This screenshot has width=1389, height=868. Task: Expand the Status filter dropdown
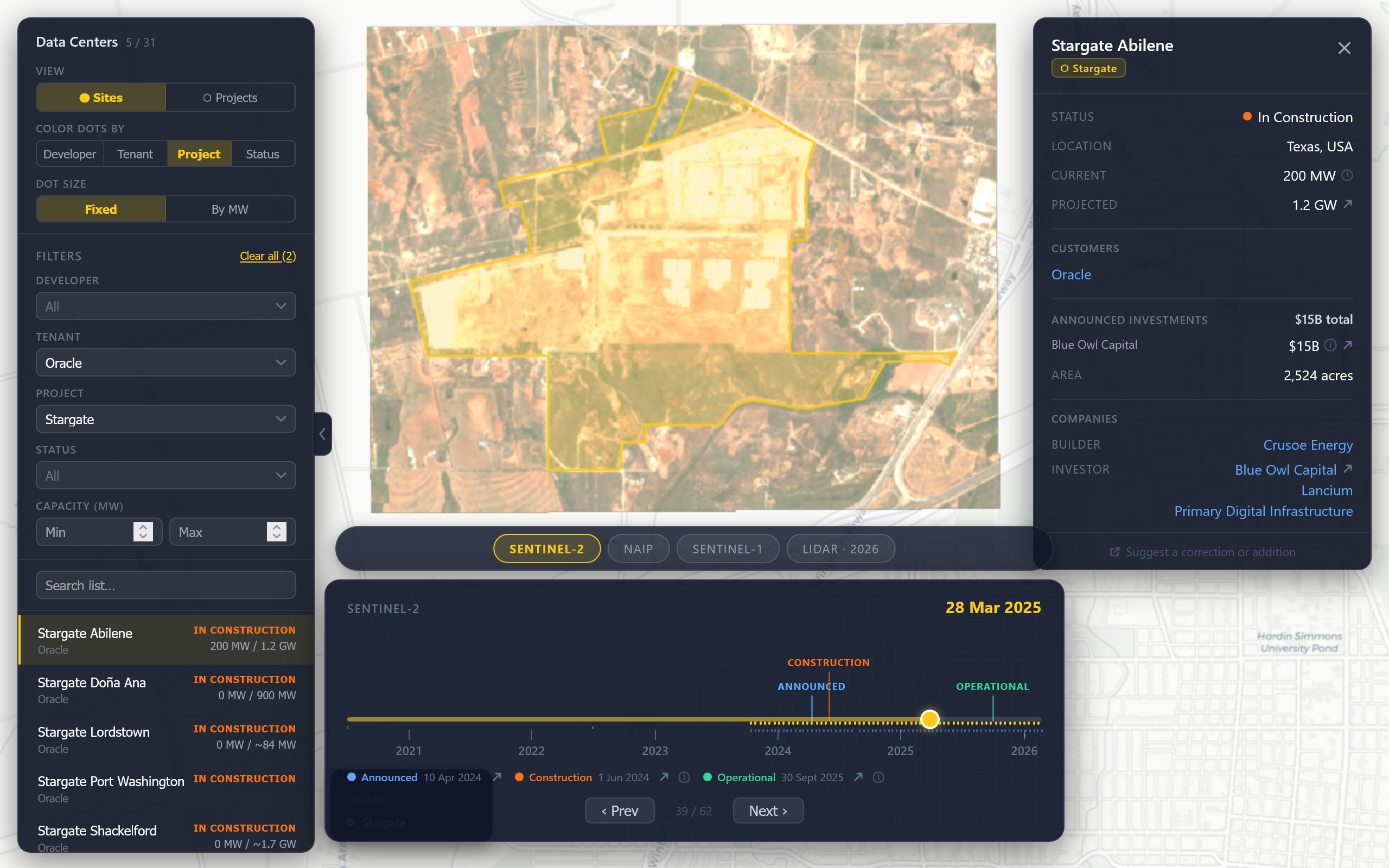coord(165,475)
